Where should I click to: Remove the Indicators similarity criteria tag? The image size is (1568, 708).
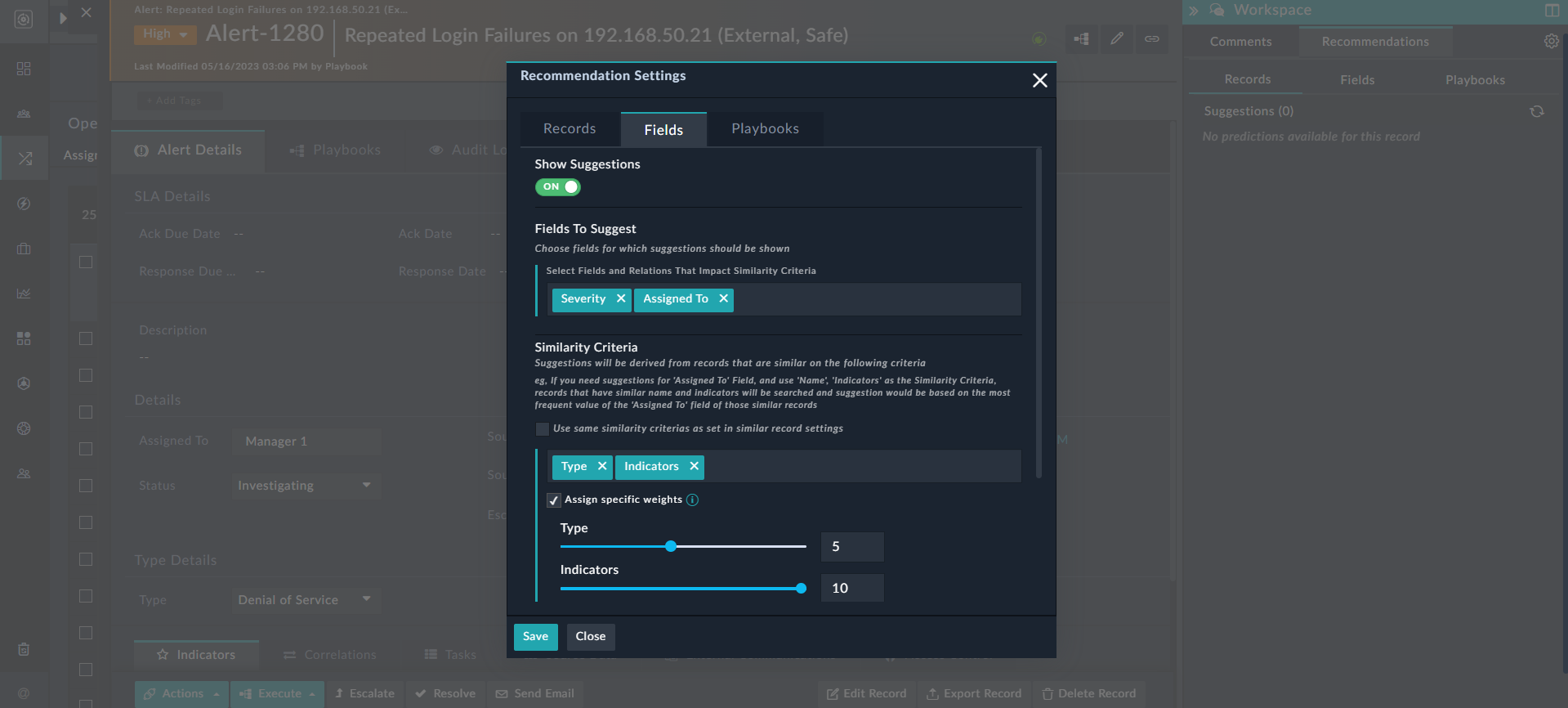(x=694, y=466)
